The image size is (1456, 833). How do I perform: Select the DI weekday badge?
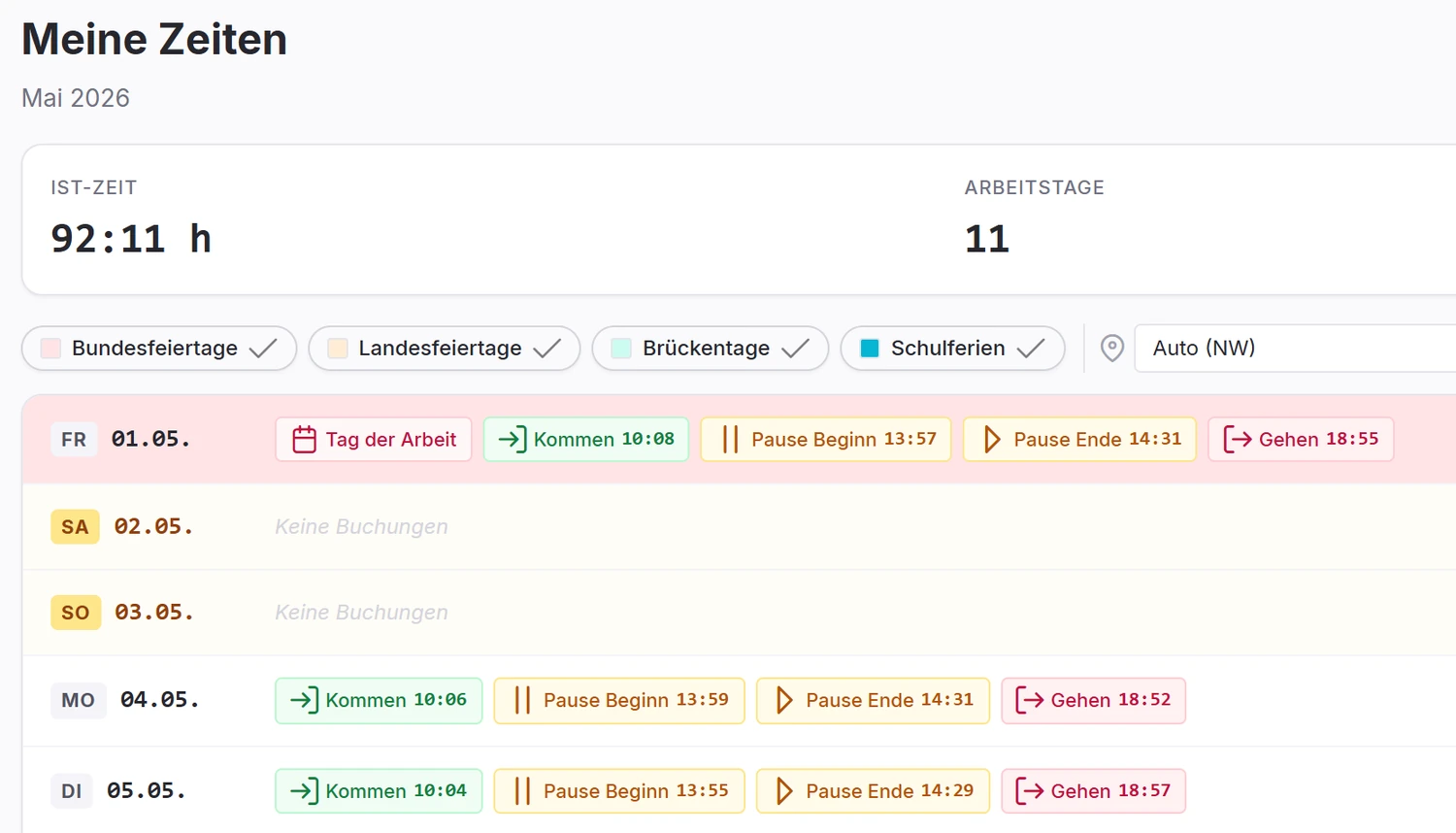[72, 791]
